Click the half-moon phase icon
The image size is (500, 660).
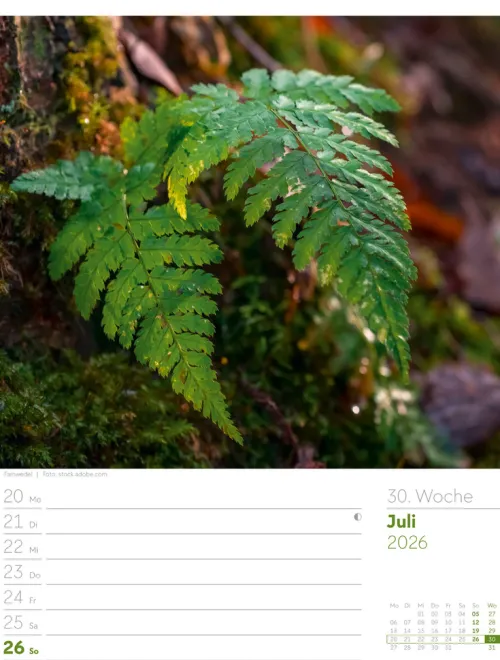click(x=358, y=517)
